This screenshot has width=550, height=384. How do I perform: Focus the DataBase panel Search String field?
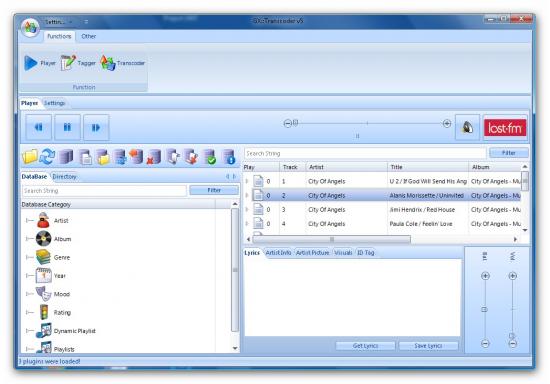click(x=104, y=191)
